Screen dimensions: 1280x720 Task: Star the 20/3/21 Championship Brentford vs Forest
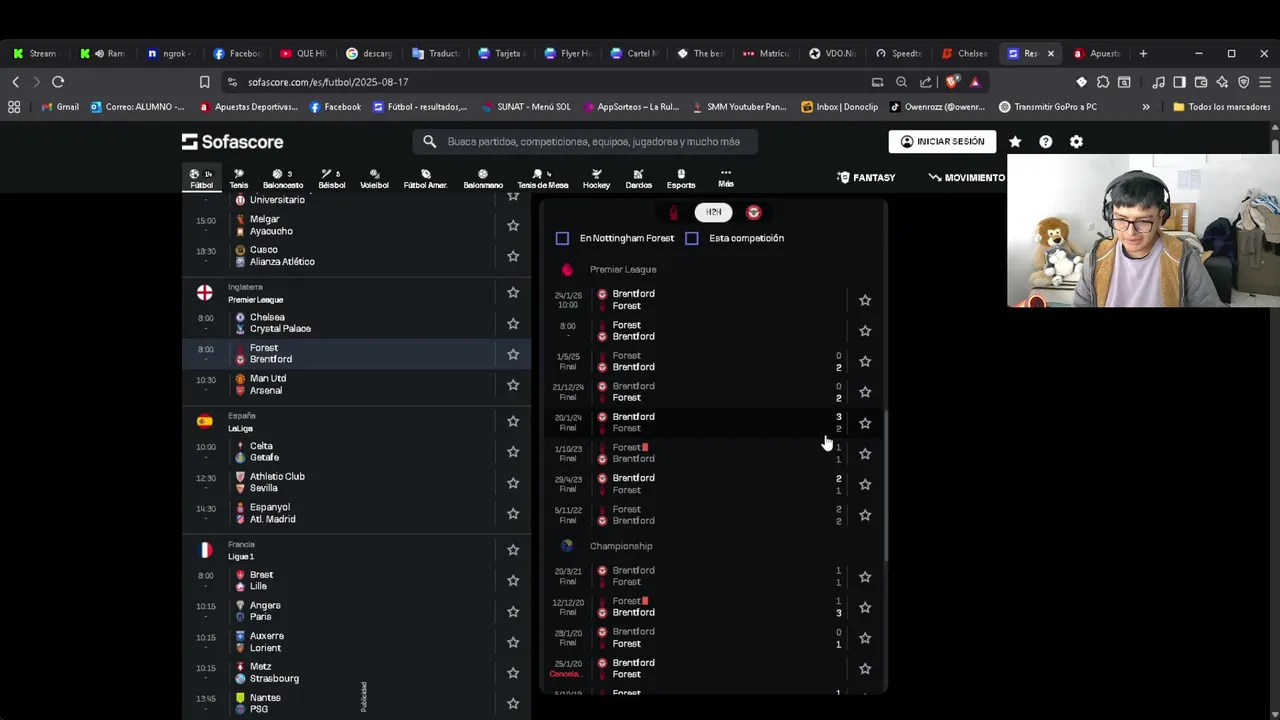click(x=865, y=577)
